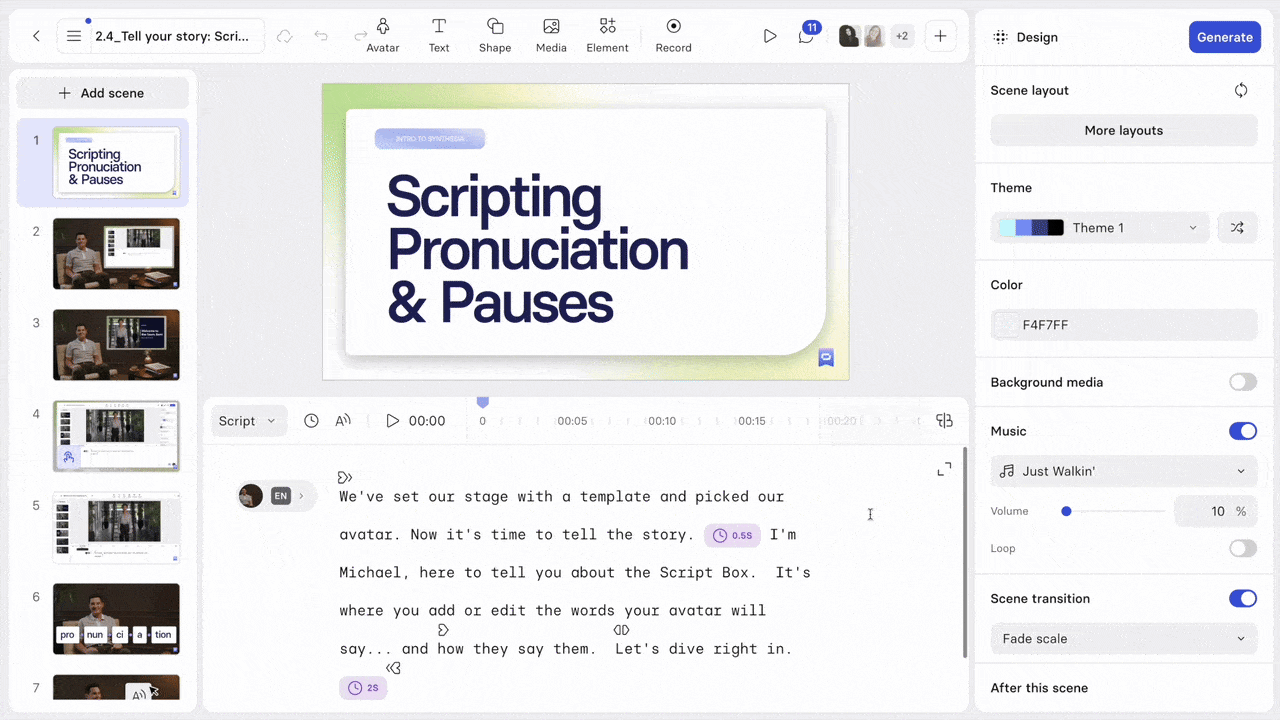Turn off the Music toggle

point(1243,431)
